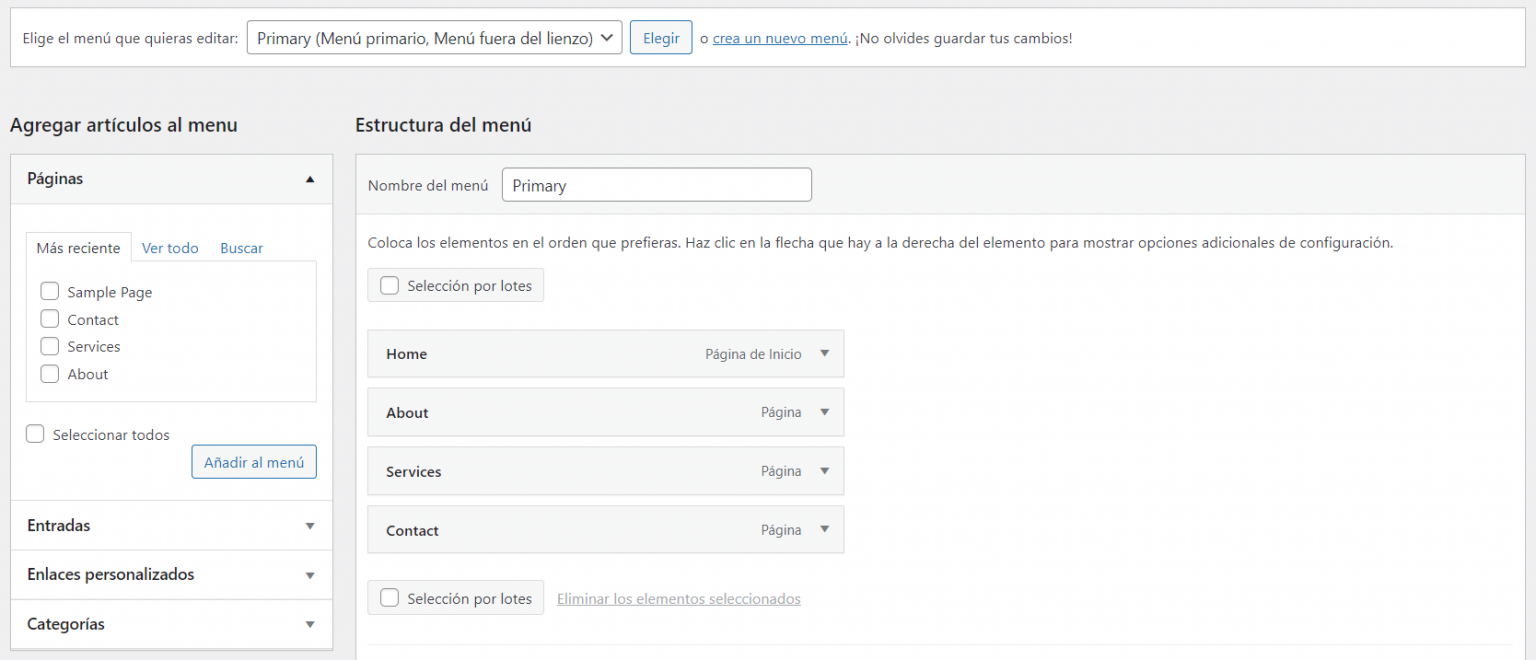Expand the Enlaces personalizados panel
This screenshot has width=1536, height=660.
(310, 574)
